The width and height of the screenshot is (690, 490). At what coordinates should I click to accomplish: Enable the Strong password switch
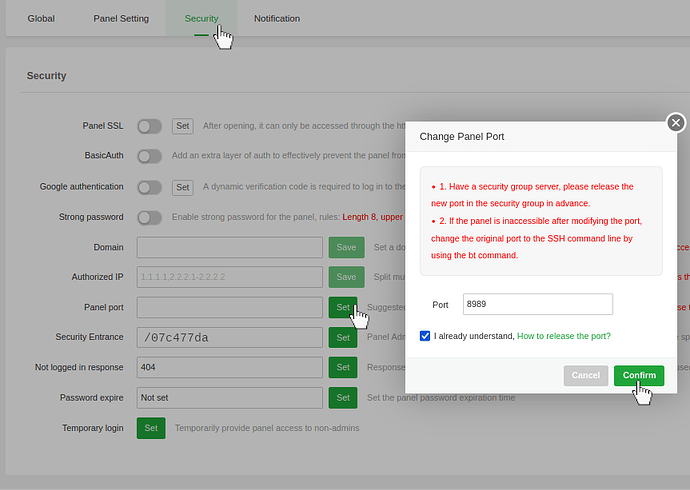coord(149,217)
